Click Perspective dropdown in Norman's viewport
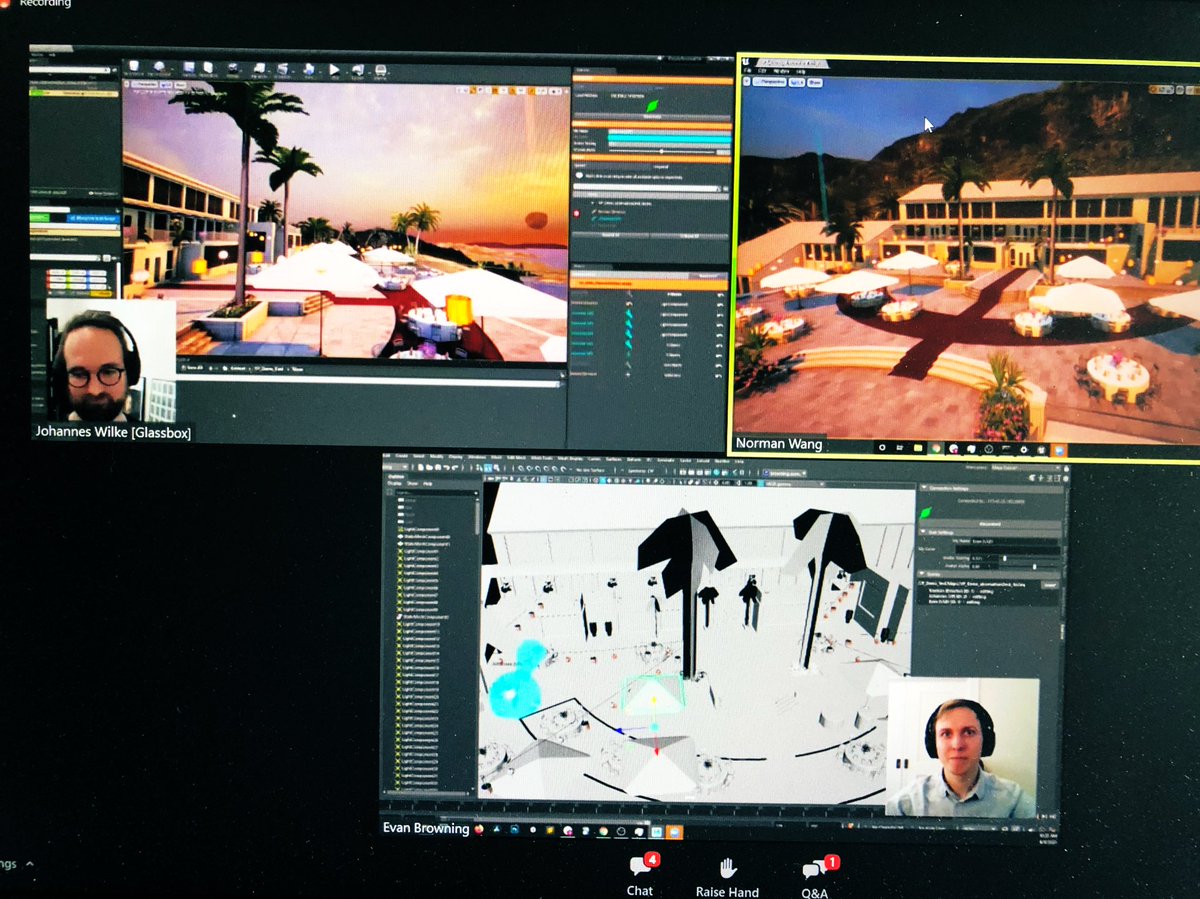The image size is (1200, 899). pos(772,84)
